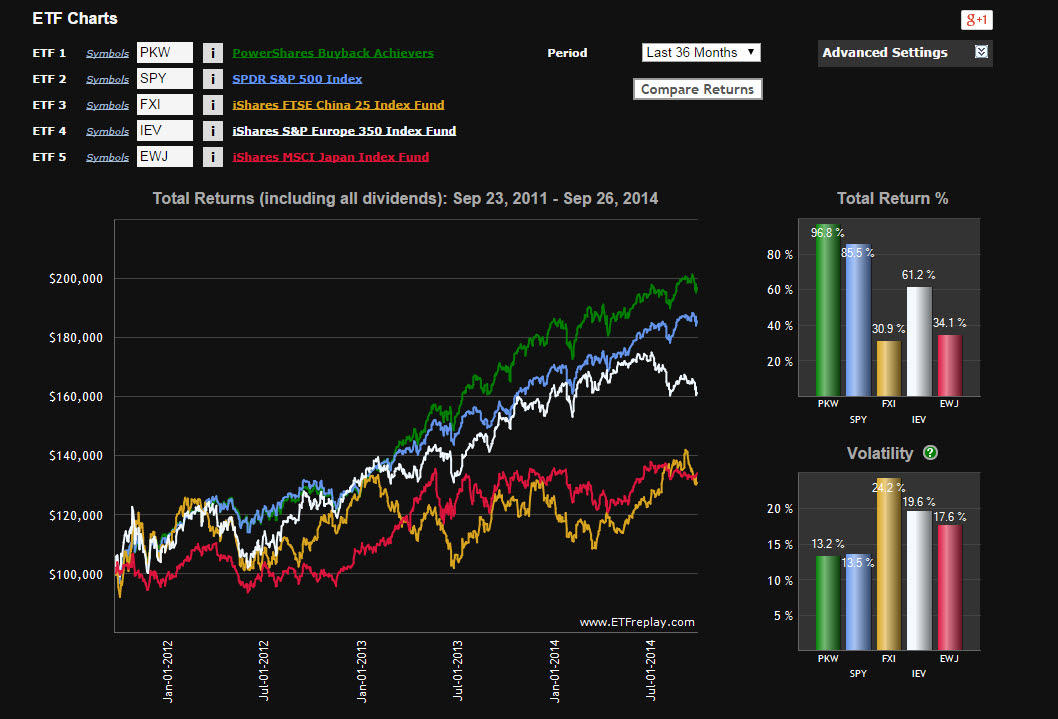Click the ETF 1 Symbols link
Screen dimensions: 1058x719
(x=107, y=53)
